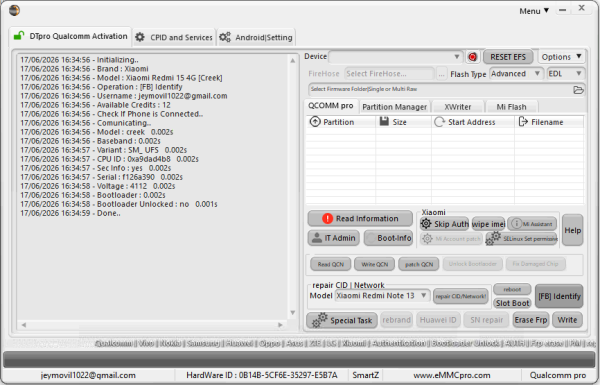
Task: Open the Model Xiaomi Redmi Note 13 dropdown
Action: [382, 295]
